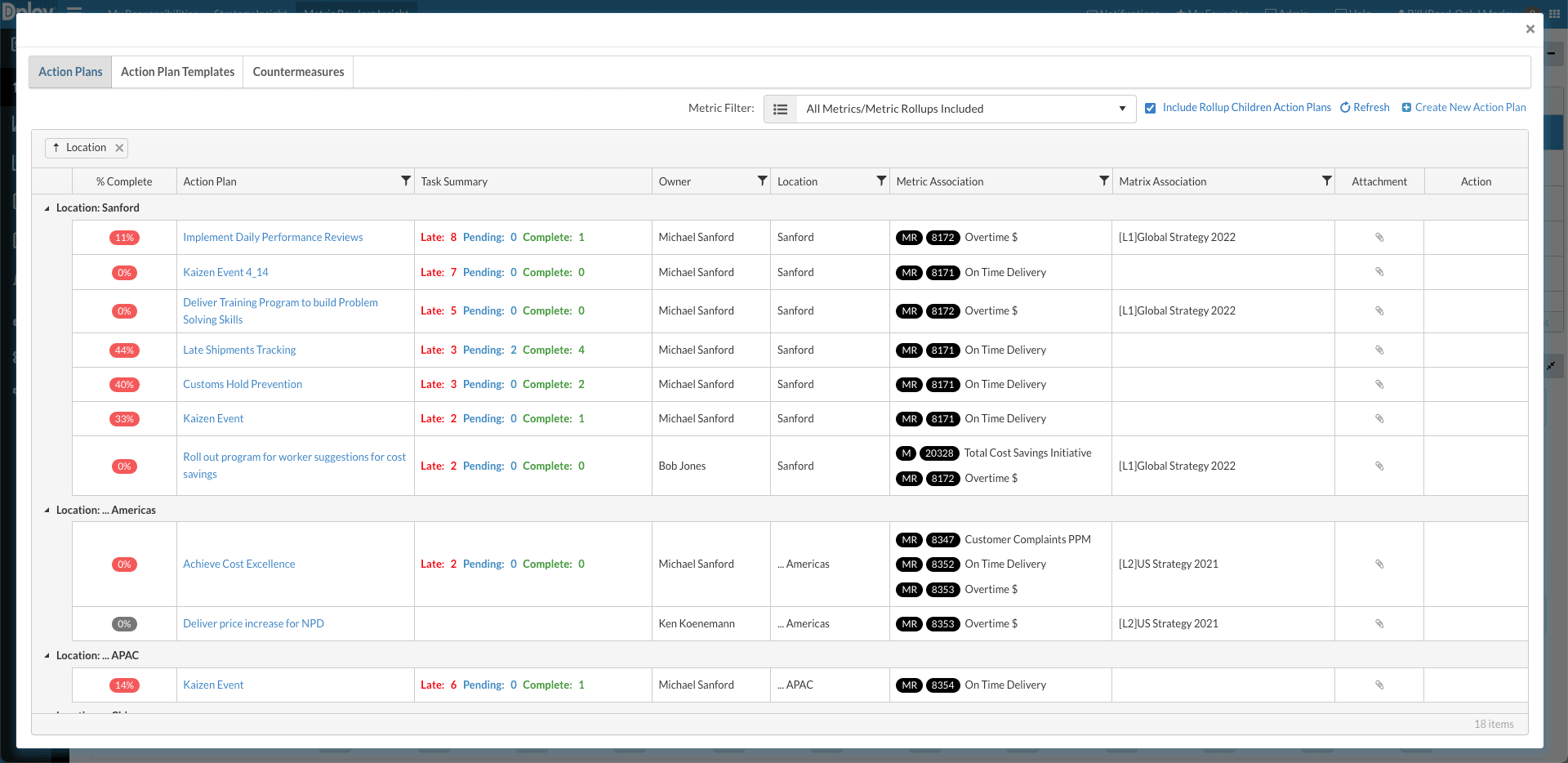Viewport: 1568px width, 763px height.
Task: Click the Metric Filter list icon
Action: pyautogui.click(x=780, y=108)
